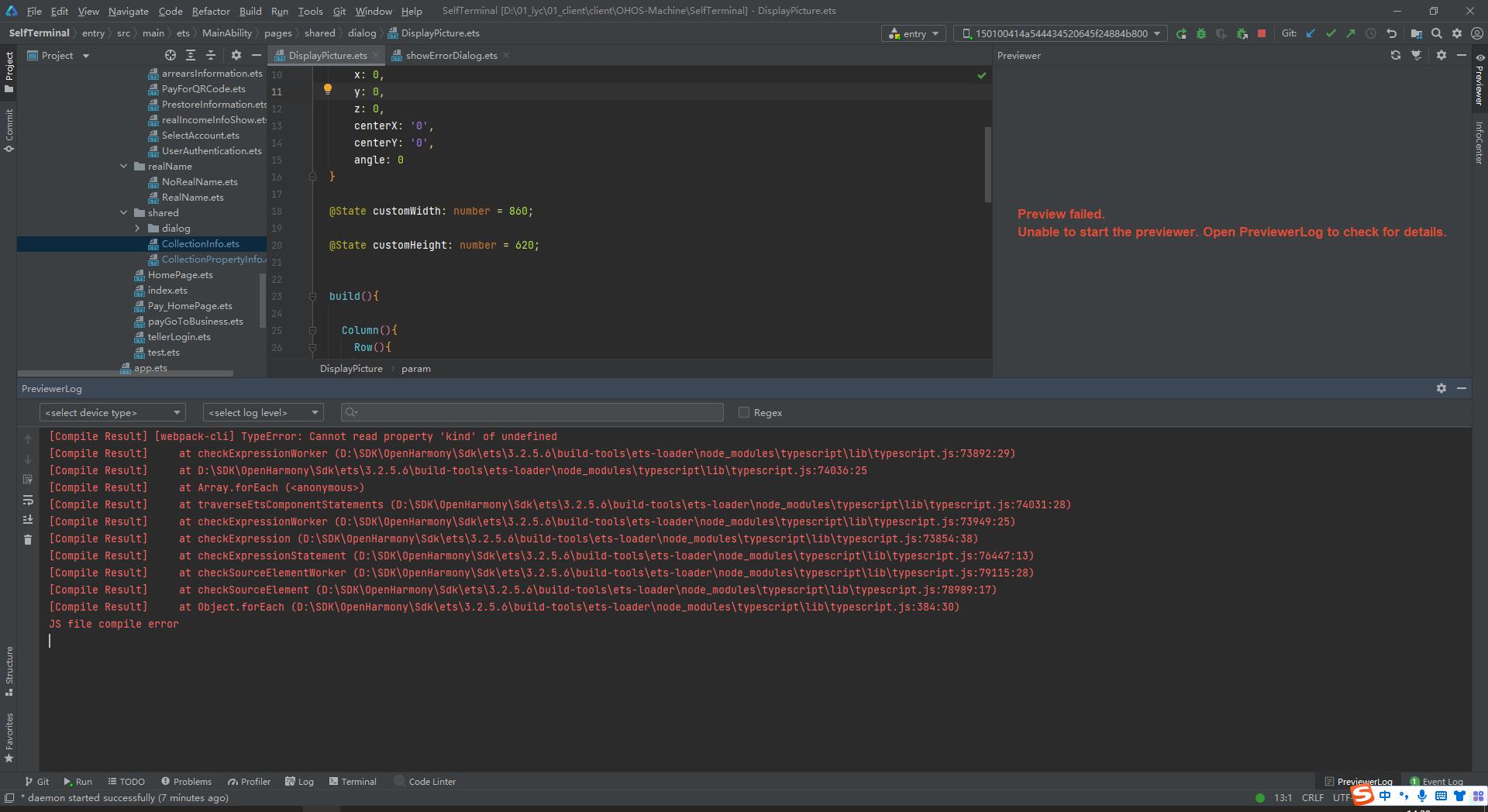
Task: Open the Profiler tool window
Action: (x=249, y=781)
